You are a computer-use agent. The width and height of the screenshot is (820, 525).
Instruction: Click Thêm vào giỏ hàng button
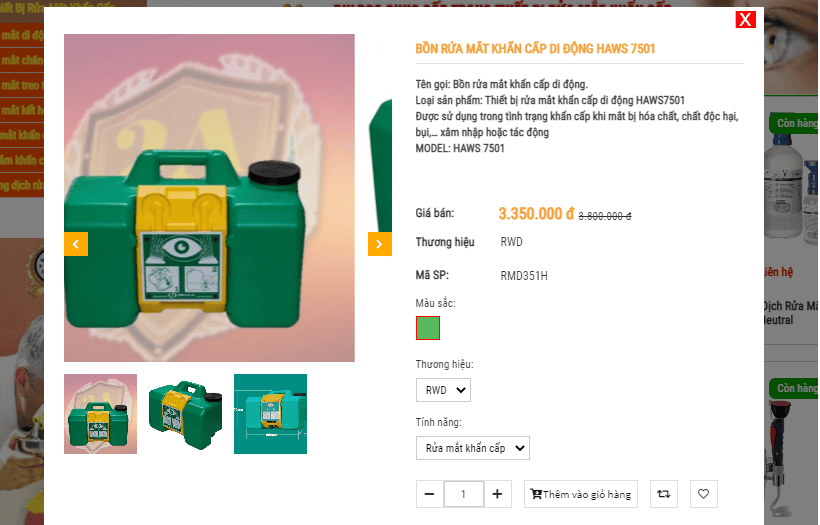[580, 494]
